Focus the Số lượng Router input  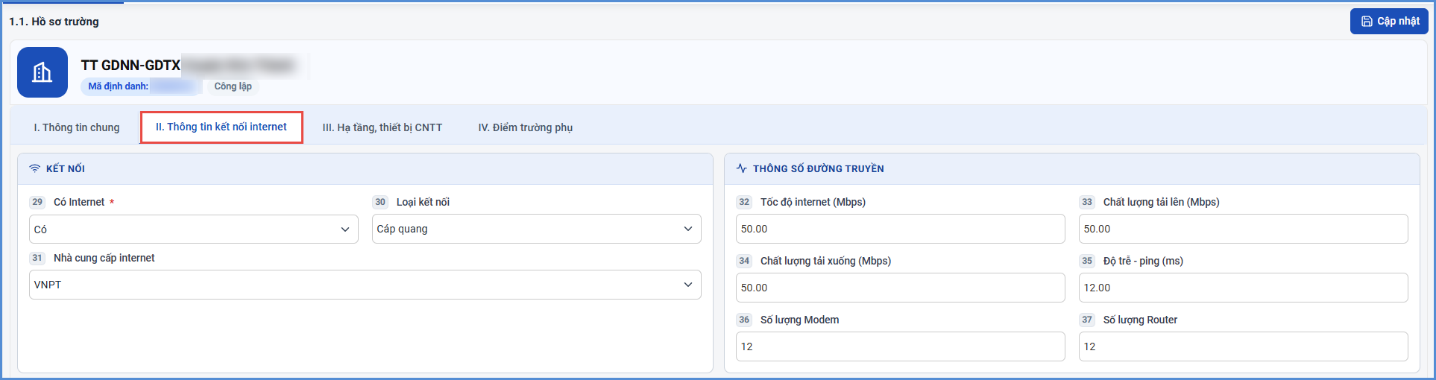1243,346
